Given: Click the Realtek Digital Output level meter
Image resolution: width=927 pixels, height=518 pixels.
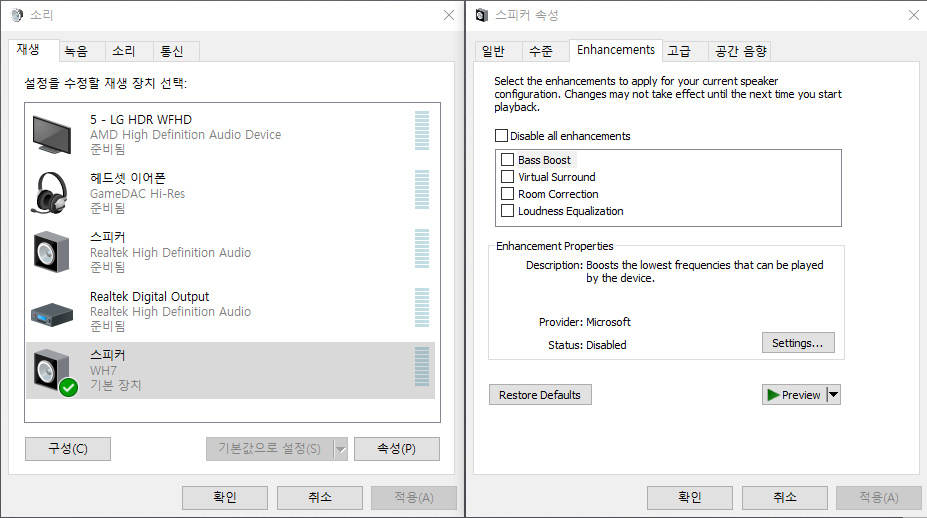Looking at the screenshot, I should point(422,307).
